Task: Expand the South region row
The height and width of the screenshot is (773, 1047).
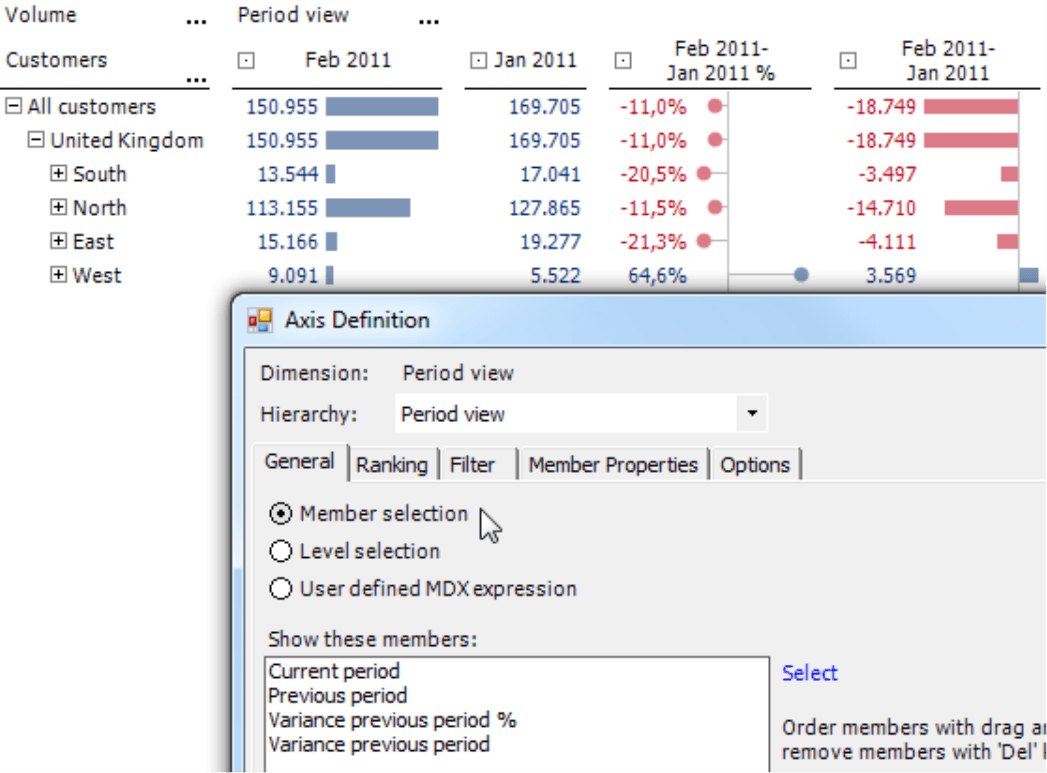Action: coord(59,174)
